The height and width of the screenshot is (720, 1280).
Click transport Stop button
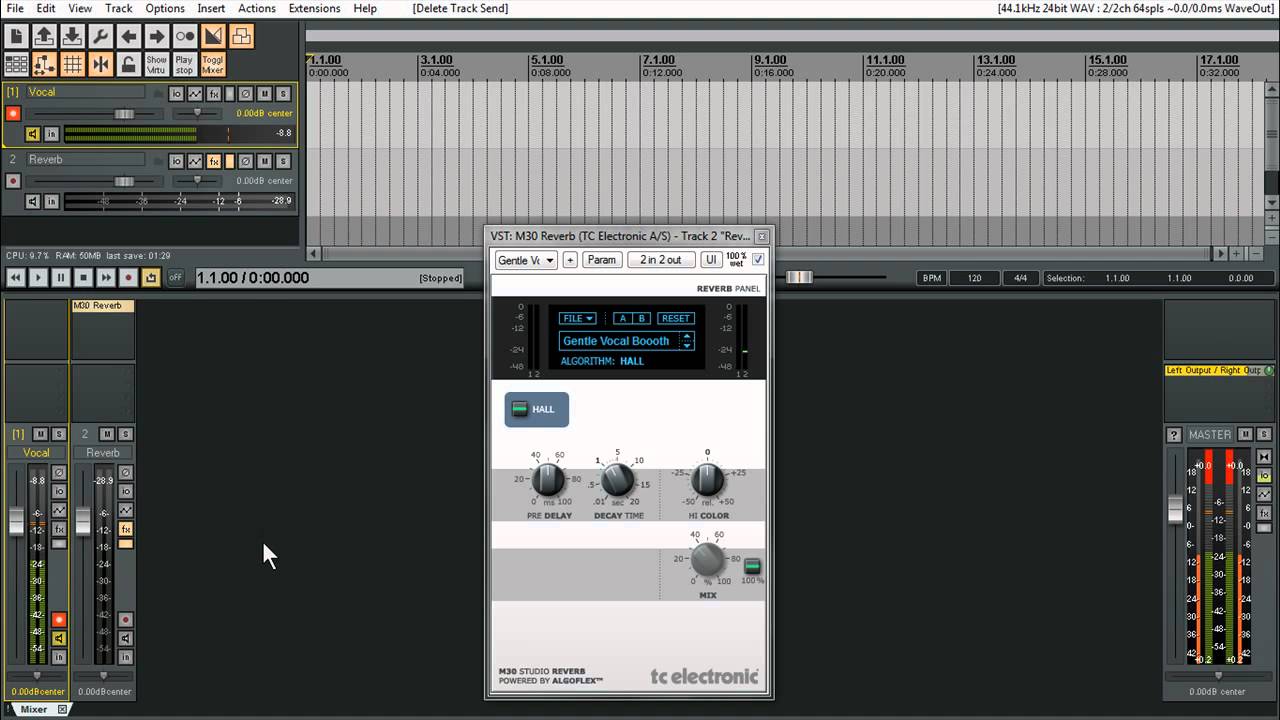[x=83, y=277]
